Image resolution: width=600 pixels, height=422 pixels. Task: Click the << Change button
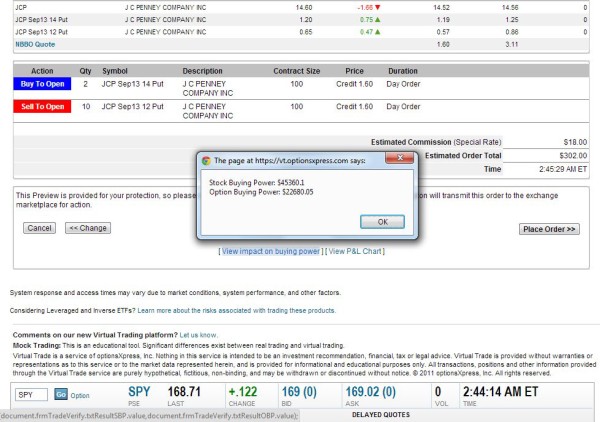[88, 228]
